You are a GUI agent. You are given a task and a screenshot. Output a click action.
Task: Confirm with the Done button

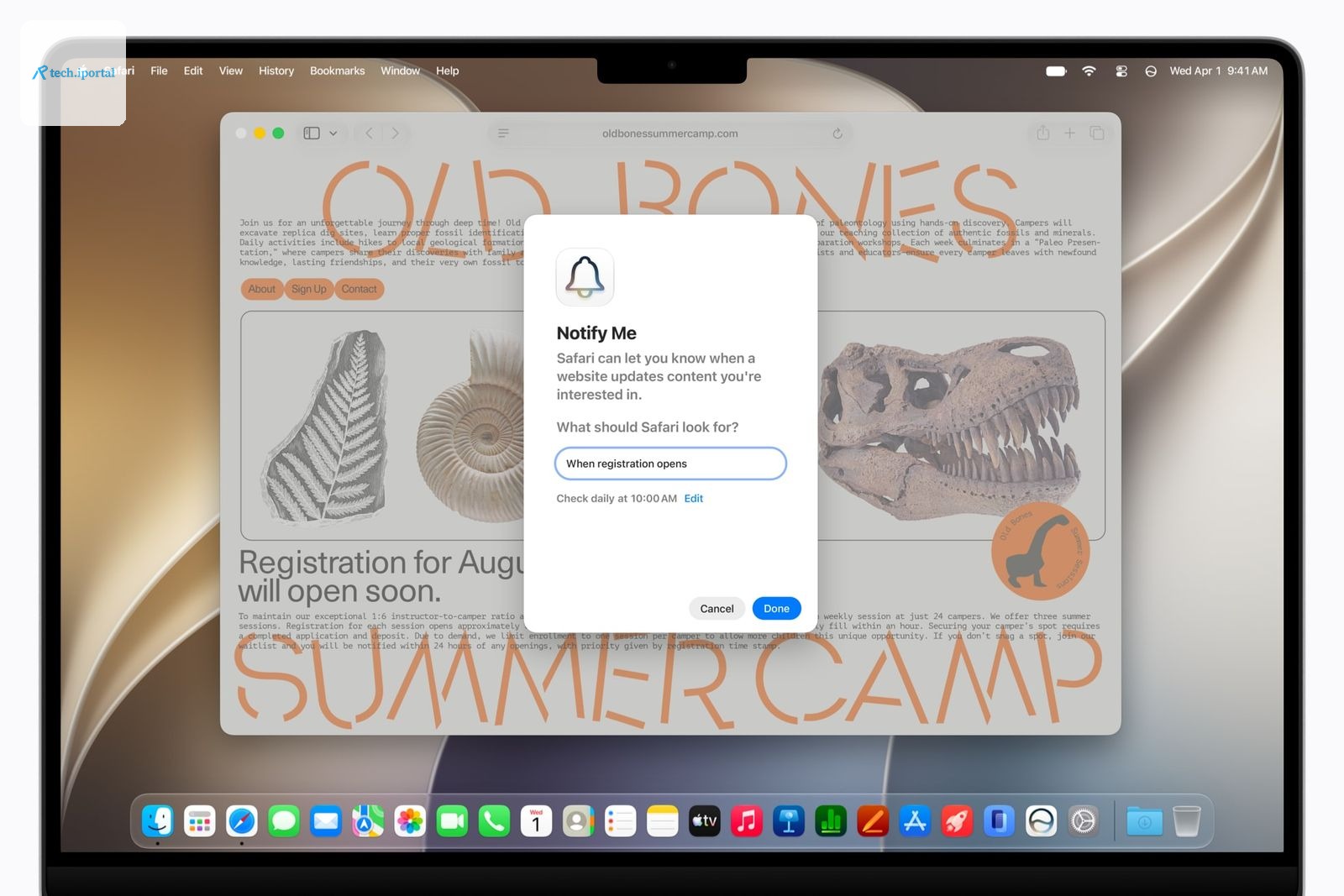click(776, 609)
